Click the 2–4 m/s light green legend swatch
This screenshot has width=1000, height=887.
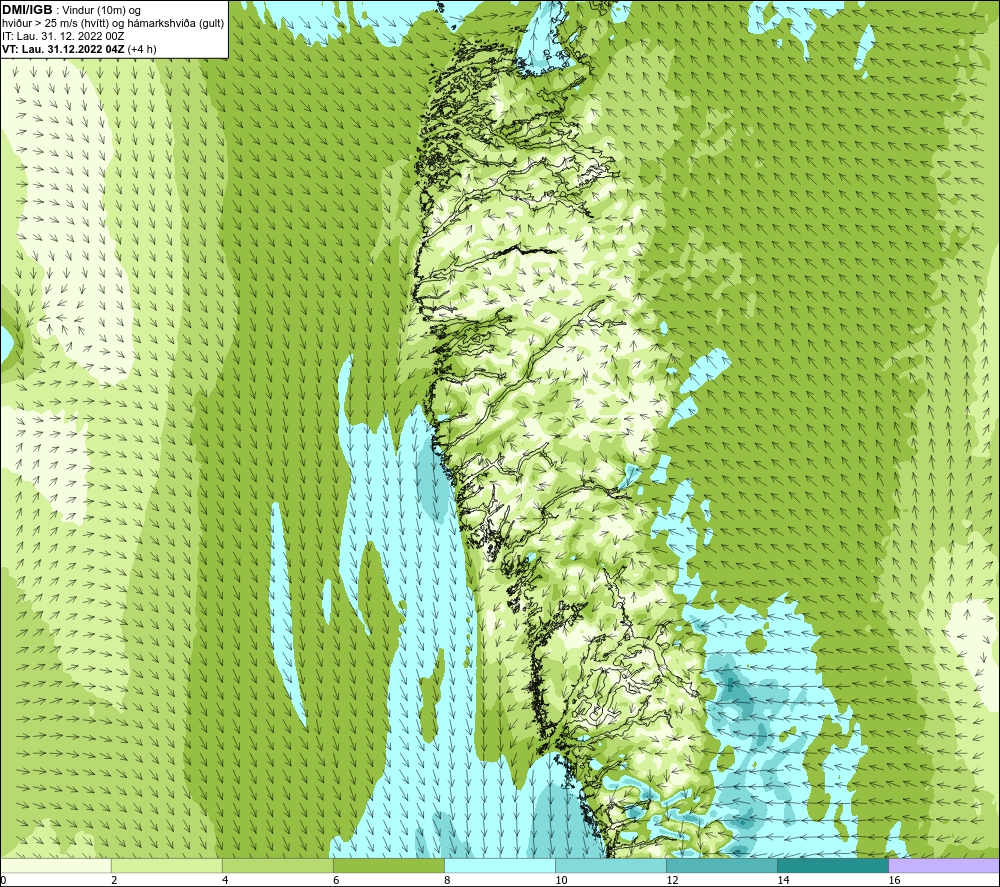coord(167,865)
